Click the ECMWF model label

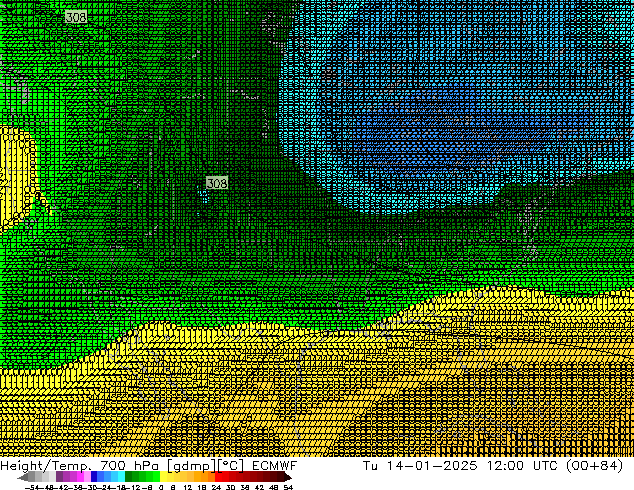click(x=275, y=466)
